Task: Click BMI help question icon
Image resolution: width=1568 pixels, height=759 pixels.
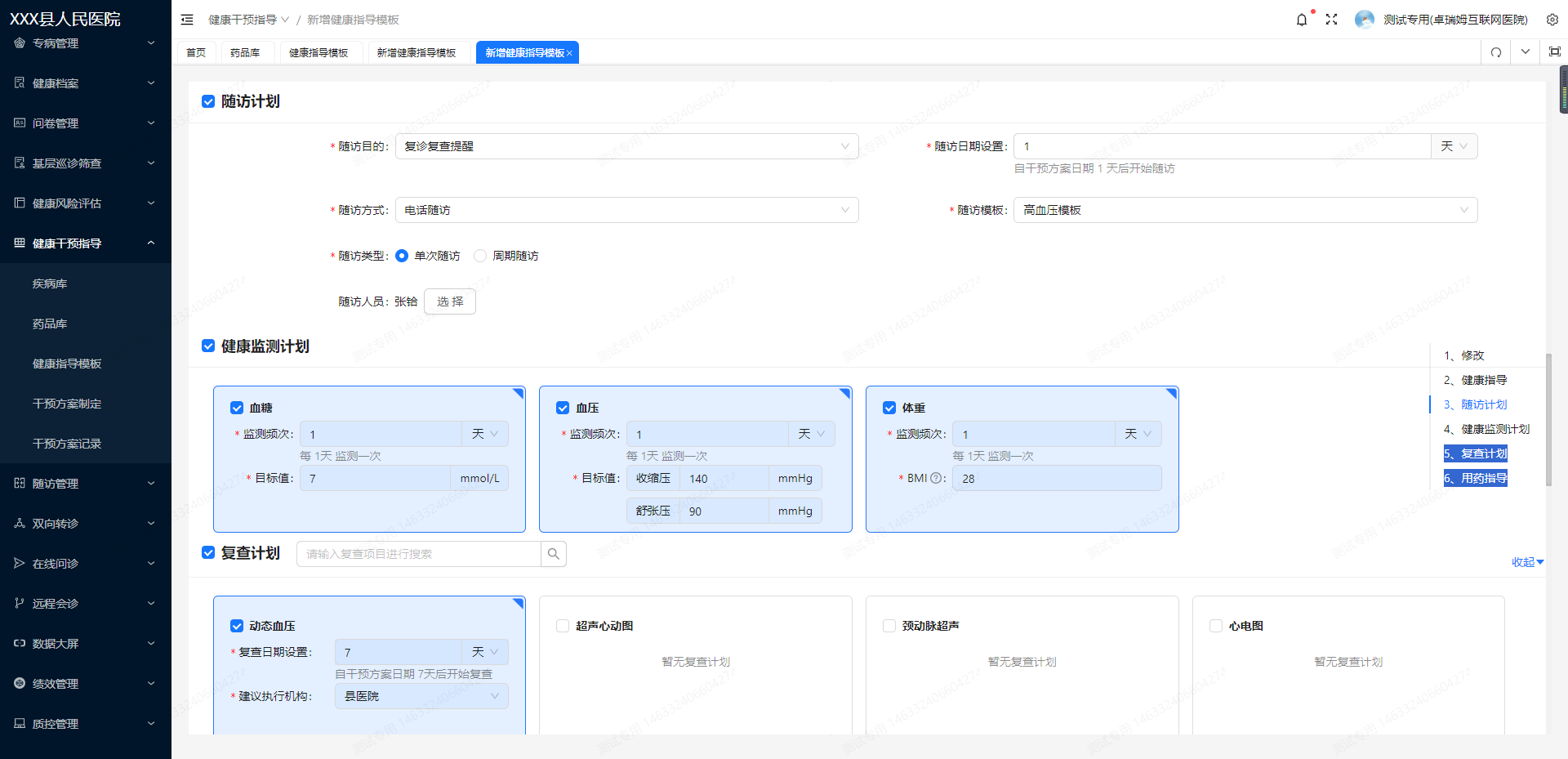Action: click(x=936, y=479)
